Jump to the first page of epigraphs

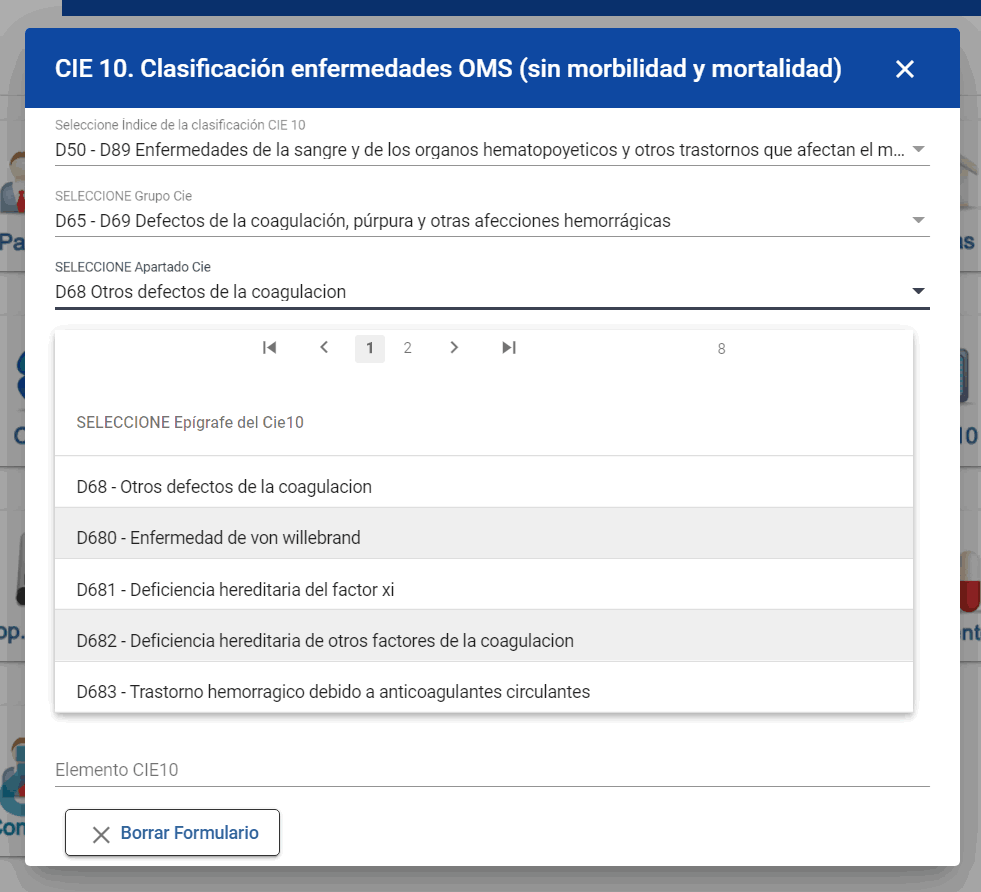[x=269, y=347]
